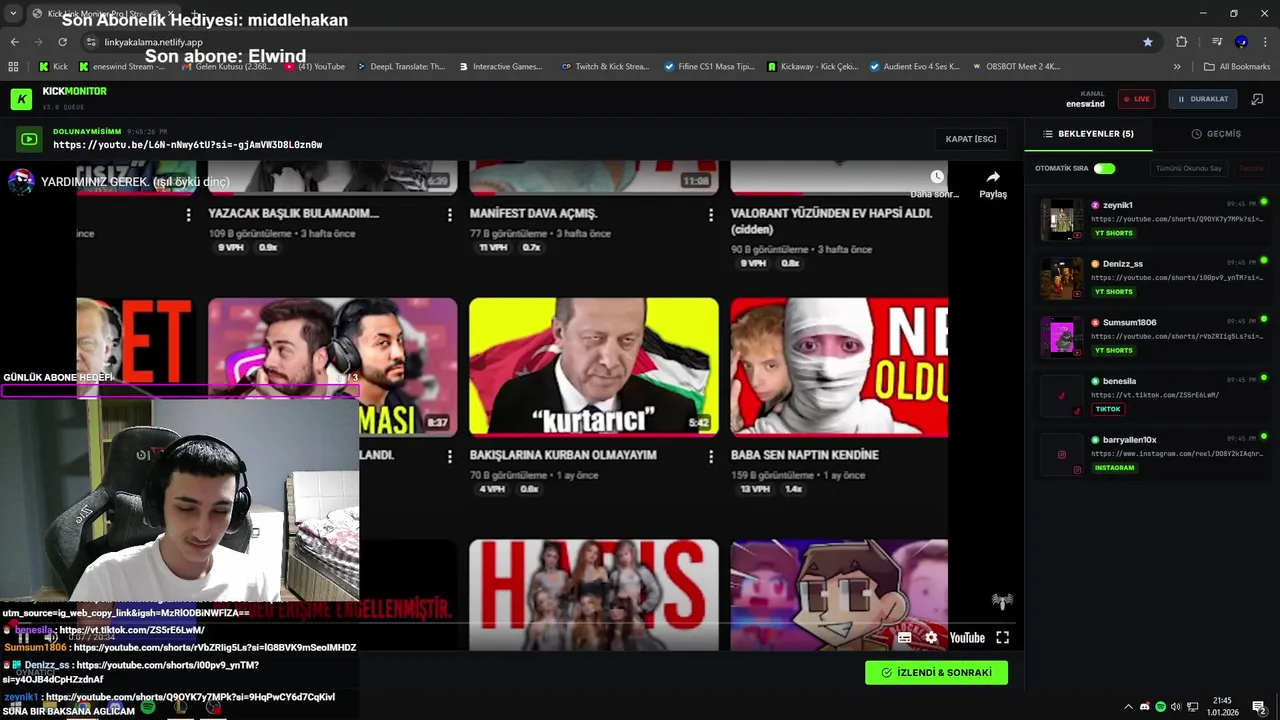Image resolution: width=1280 pixels, height=720 pixels.
Task: Open the (41) YouTube bookmark
Action: pos(315,67)
